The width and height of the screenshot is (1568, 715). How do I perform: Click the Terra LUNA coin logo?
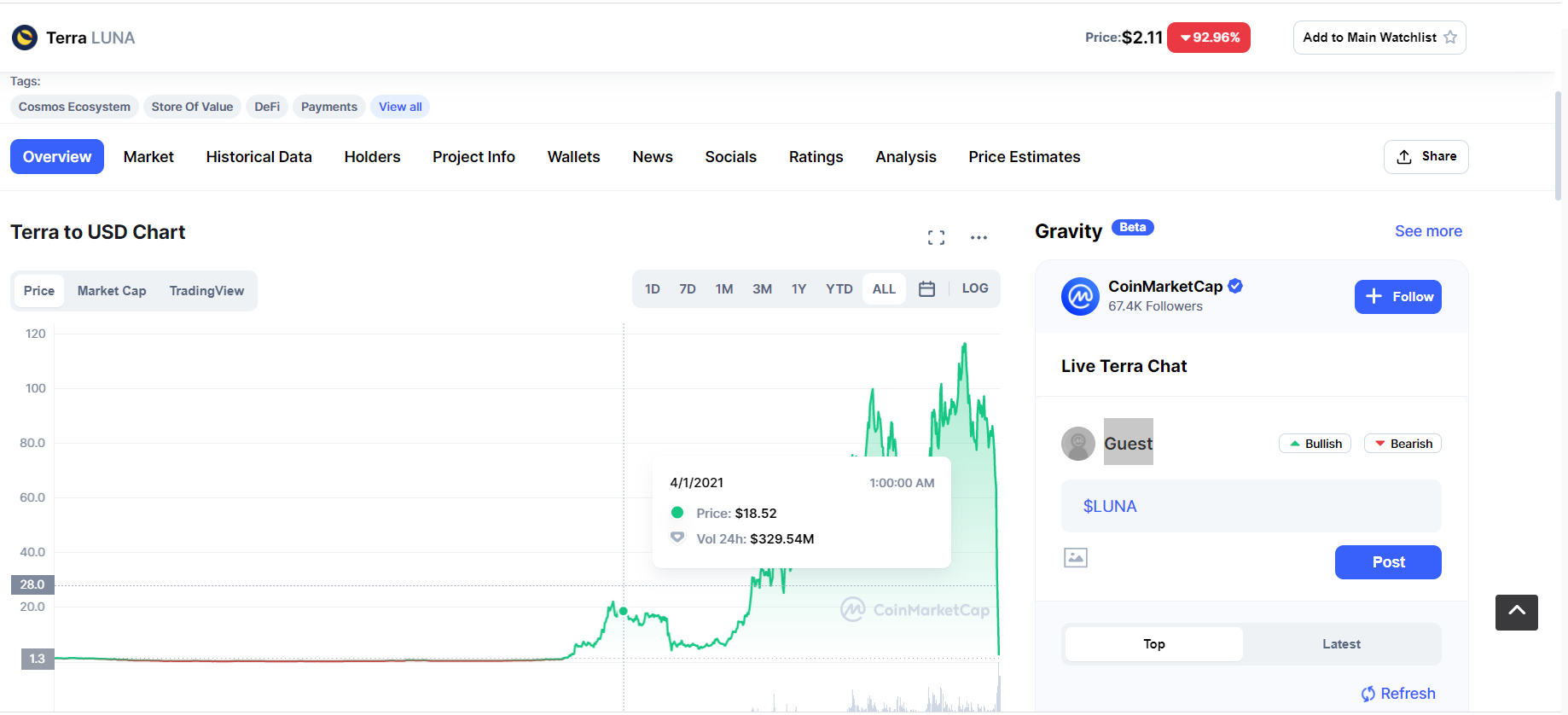[x=25, y=38]
